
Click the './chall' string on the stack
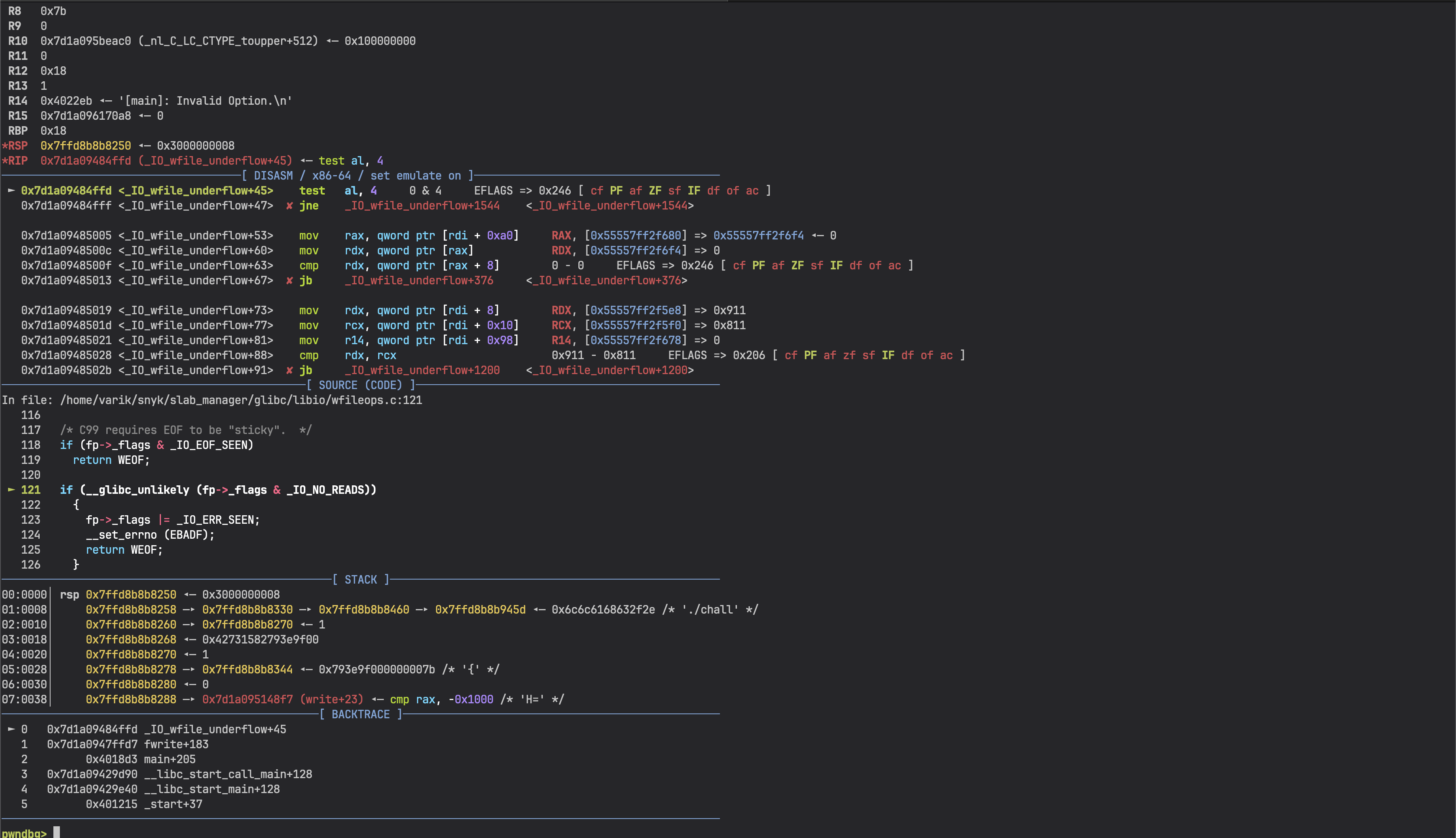tap(710, 609)
